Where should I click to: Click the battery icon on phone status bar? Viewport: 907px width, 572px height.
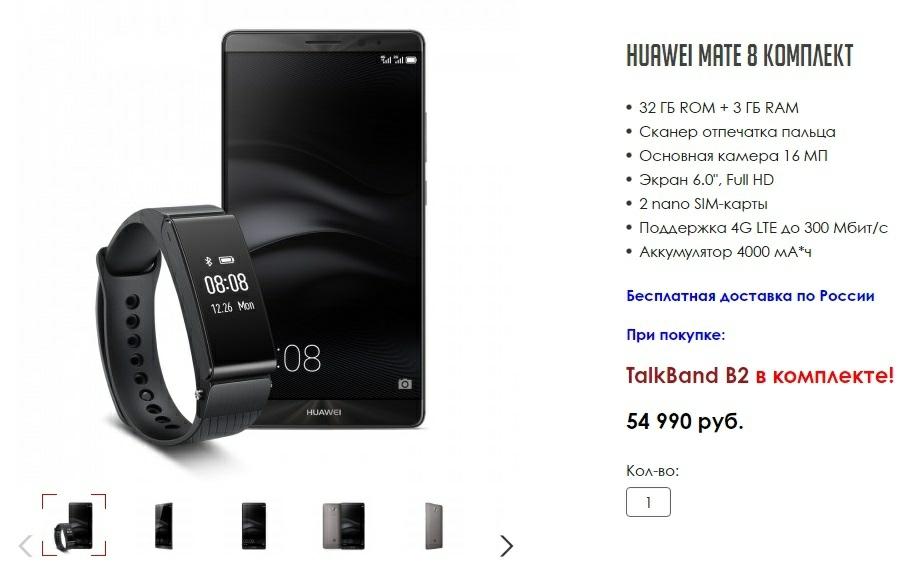411,60
